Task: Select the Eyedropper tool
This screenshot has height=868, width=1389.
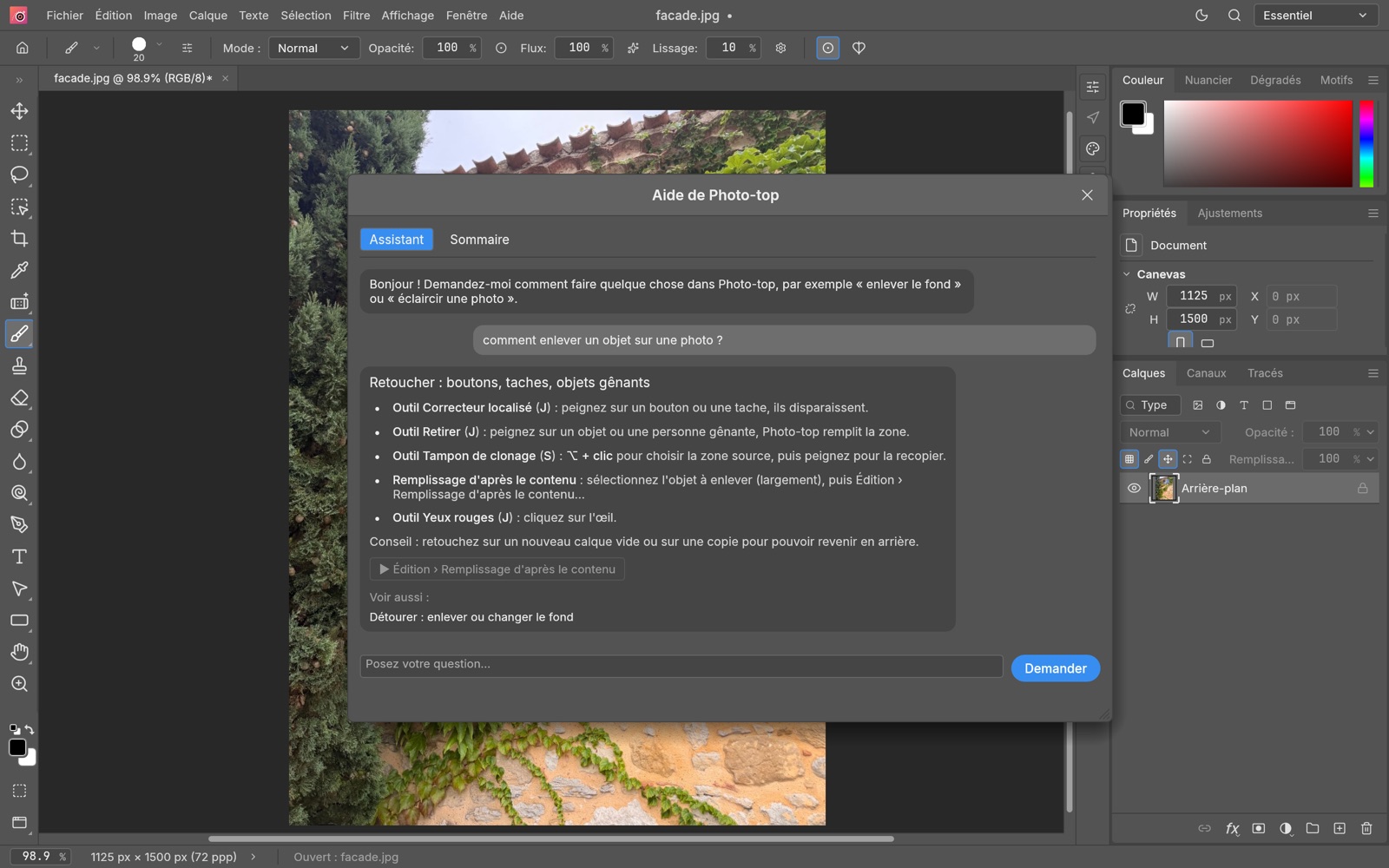Action: point(19,271)
